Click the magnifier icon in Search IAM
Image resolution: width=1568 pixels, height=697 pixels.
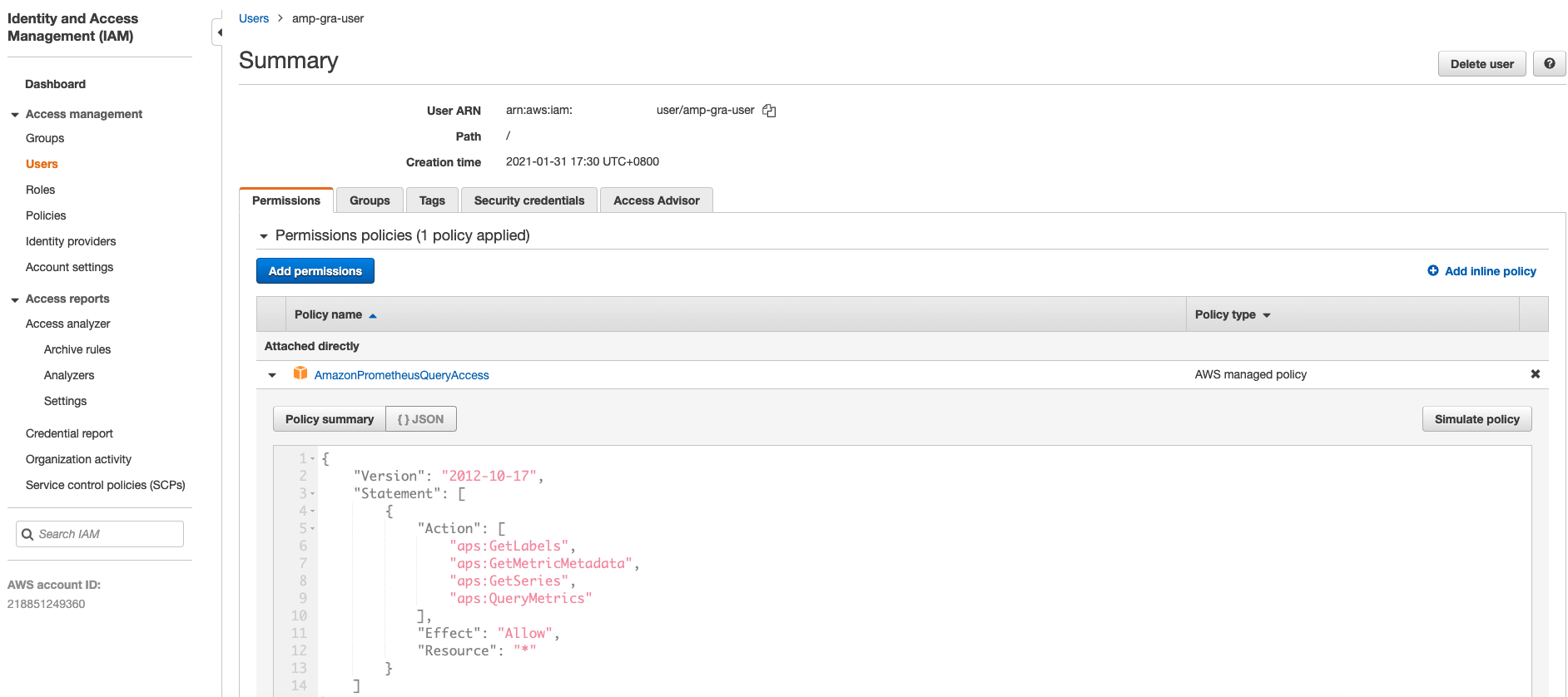tap(27, 534)
